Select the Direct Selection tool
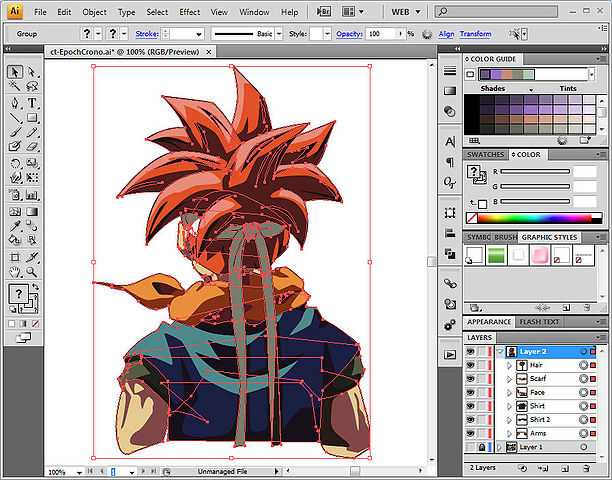Screen dimensions: 612x480 [32, 72]
